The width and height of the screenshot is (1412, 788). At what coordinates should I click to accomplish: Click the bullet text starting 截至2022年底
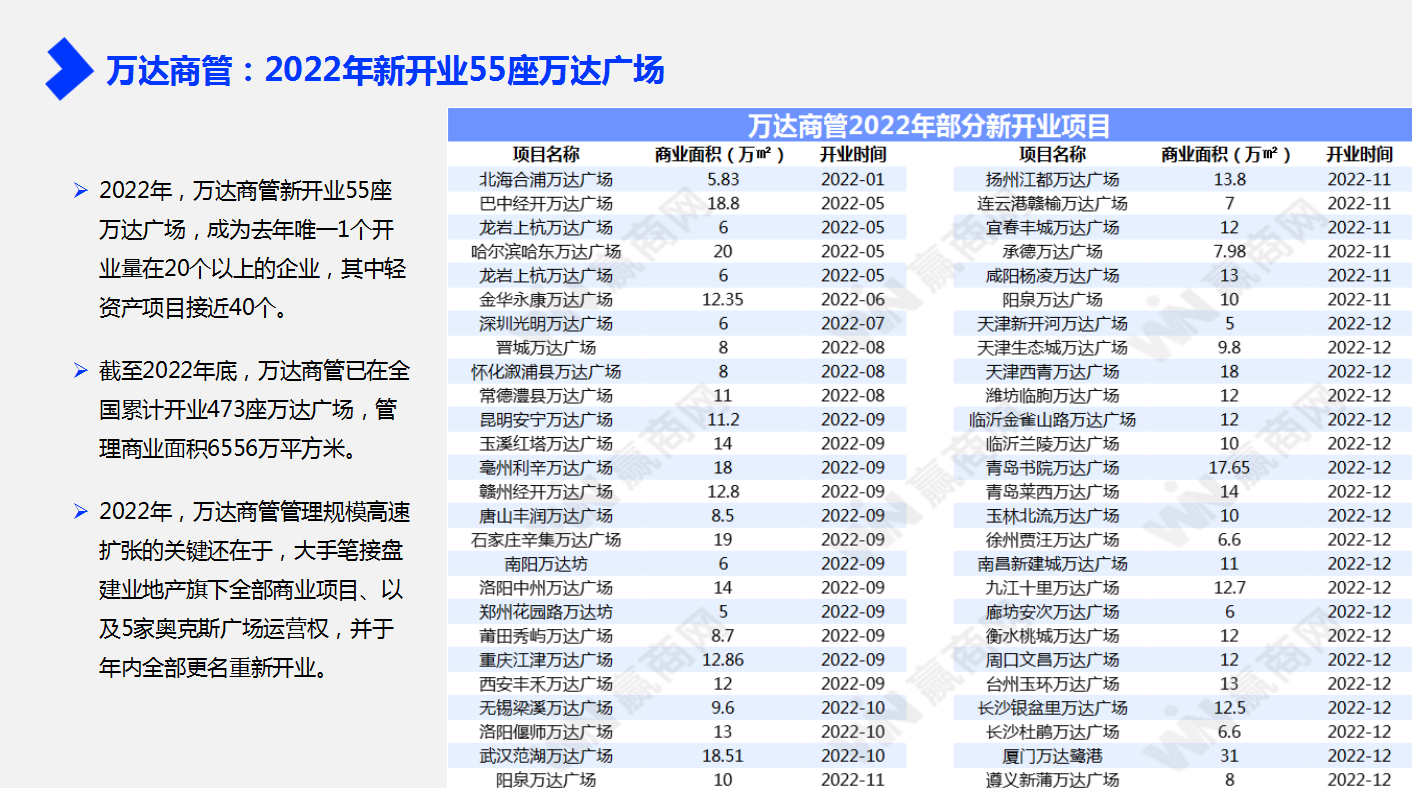point(254,410)
